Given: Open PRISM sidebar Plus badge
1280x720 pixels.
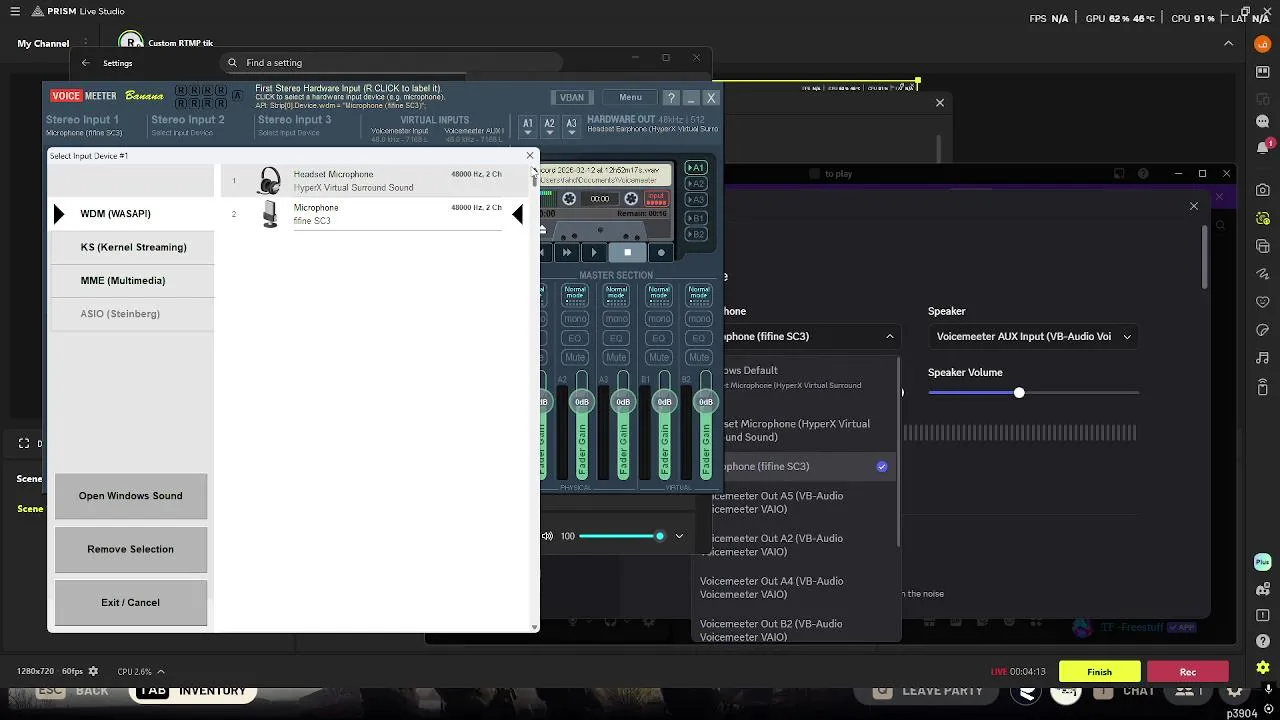Looking at the screenshot, I should coord(1263,562).
